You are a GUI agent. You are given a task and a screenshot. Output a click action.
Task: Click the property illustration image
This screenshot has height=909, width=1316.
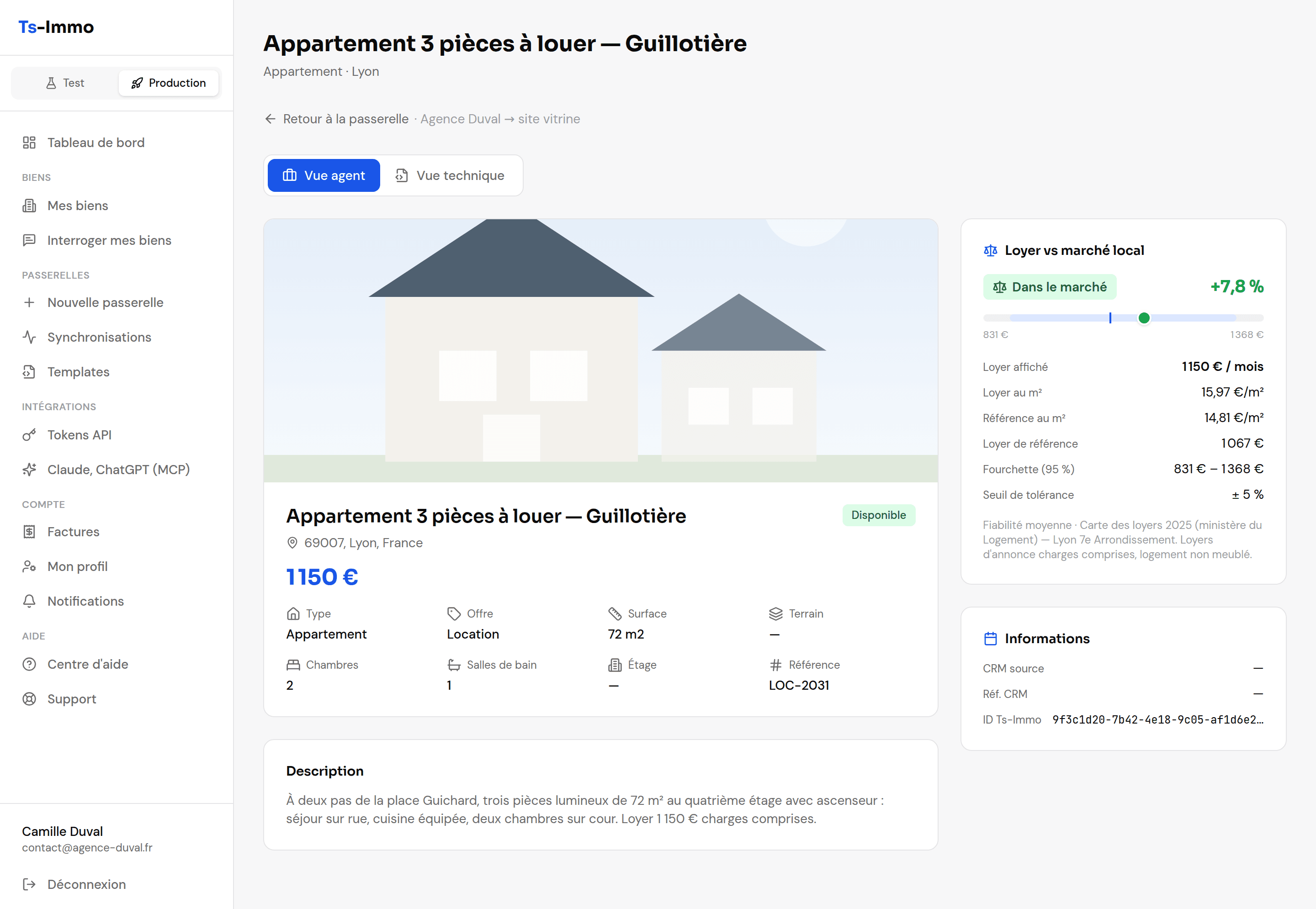(600, 351)
